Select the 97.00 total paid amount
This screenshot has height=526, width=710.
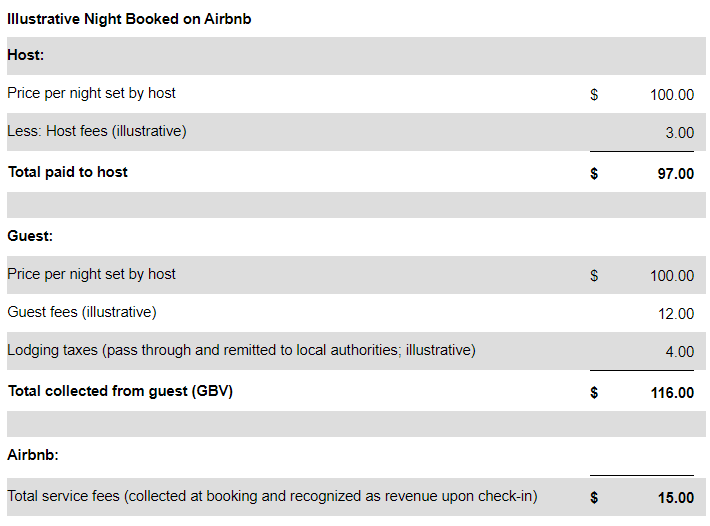(x=675, y=173)
